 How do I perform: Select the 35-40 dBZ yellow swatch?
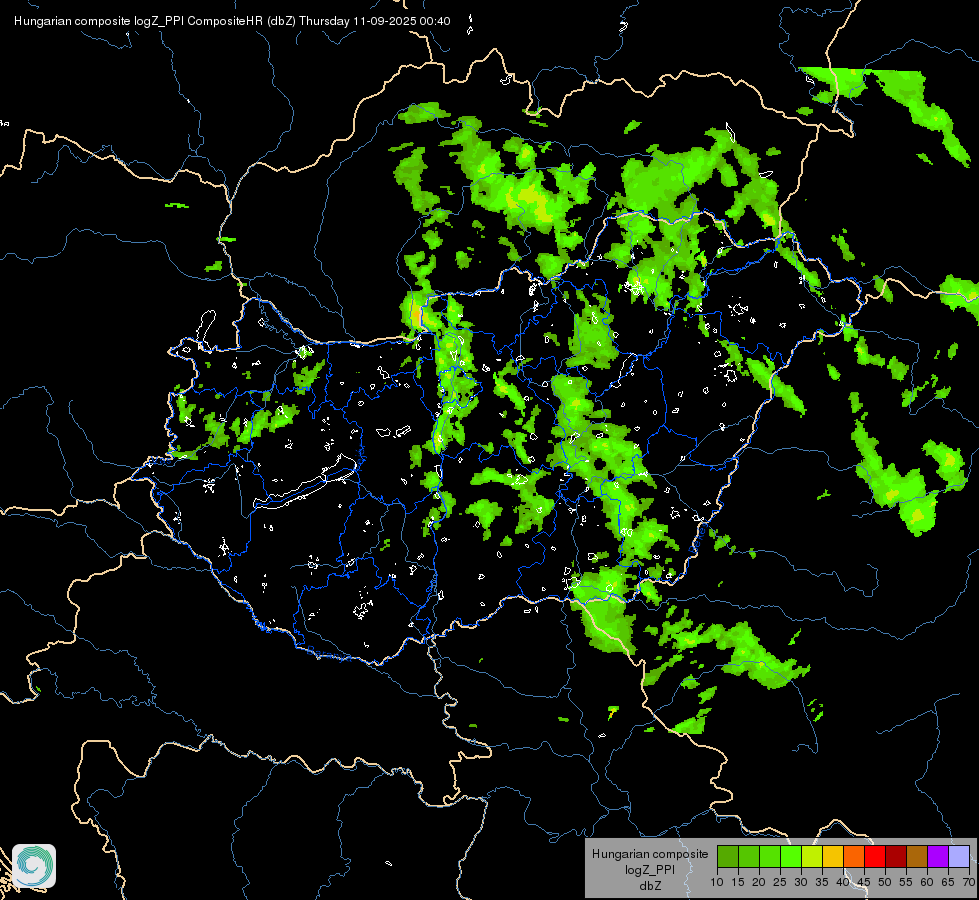[x=833, y=856]
